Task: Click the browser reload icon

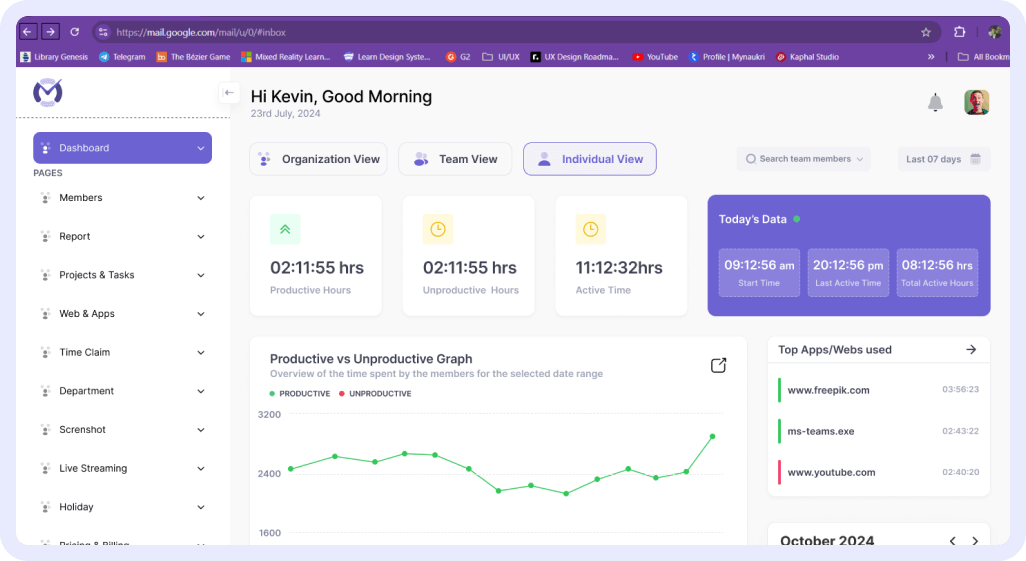Action: 74,32
